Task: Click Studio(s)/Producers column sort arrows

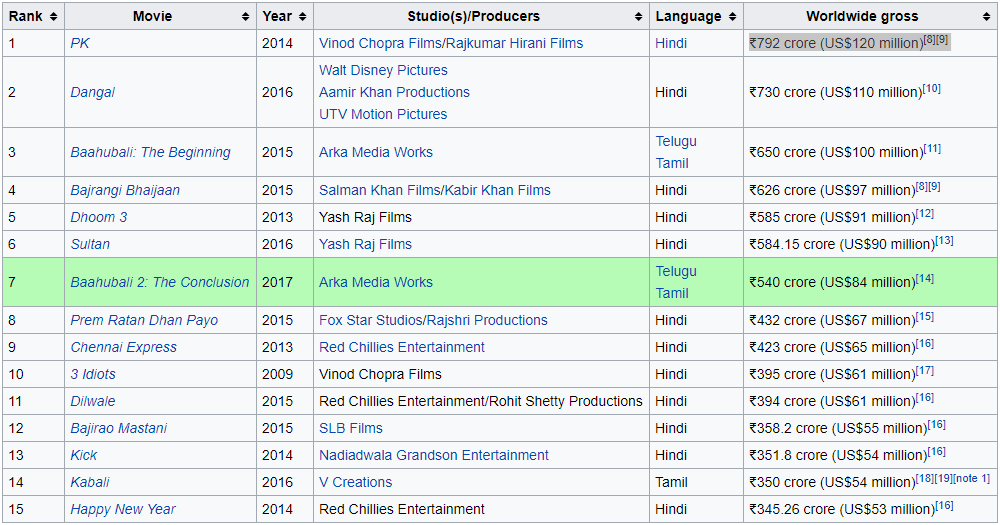Action: point(639,17)
